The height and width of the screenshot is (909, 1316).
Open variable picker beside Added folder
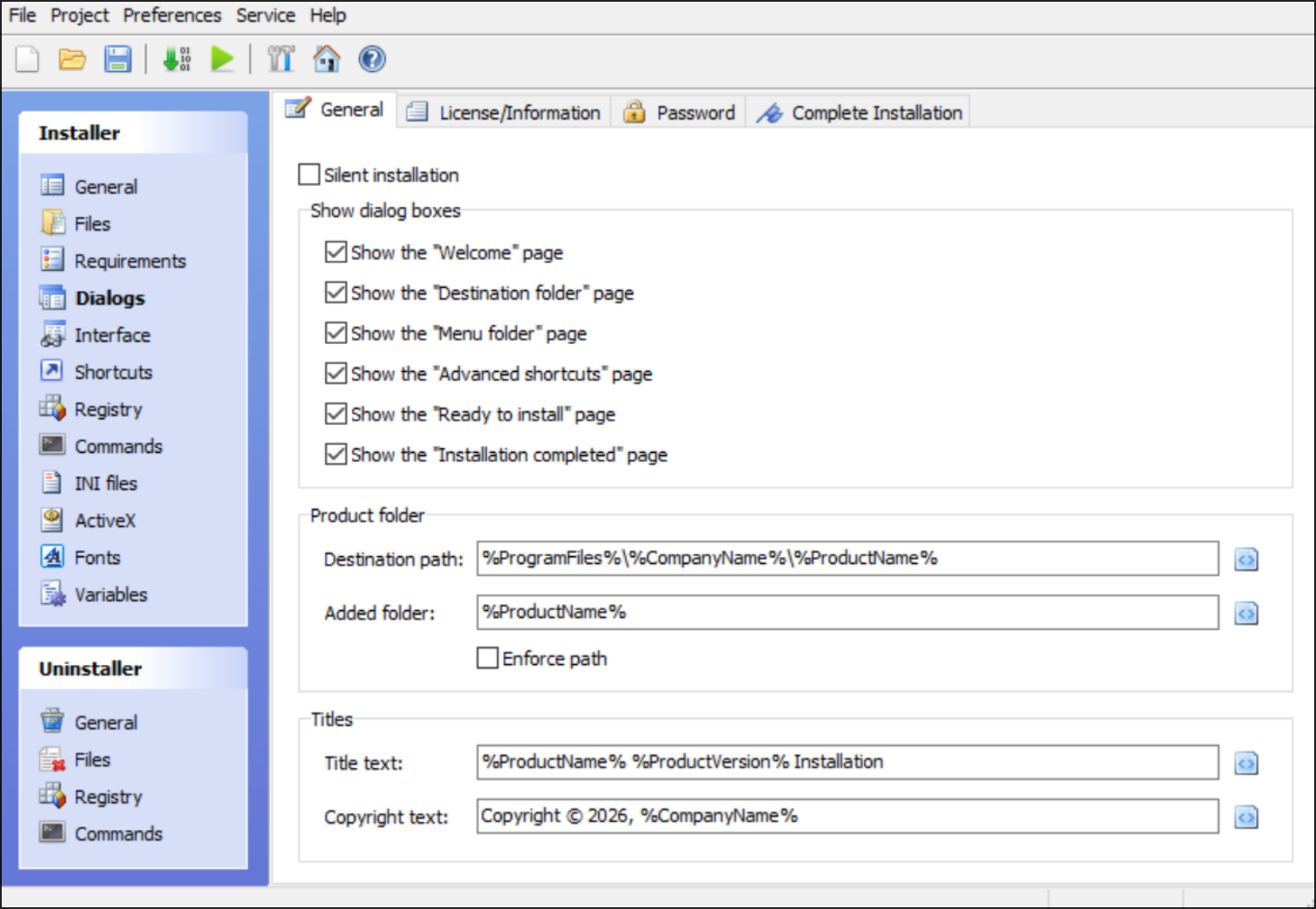1246,614
